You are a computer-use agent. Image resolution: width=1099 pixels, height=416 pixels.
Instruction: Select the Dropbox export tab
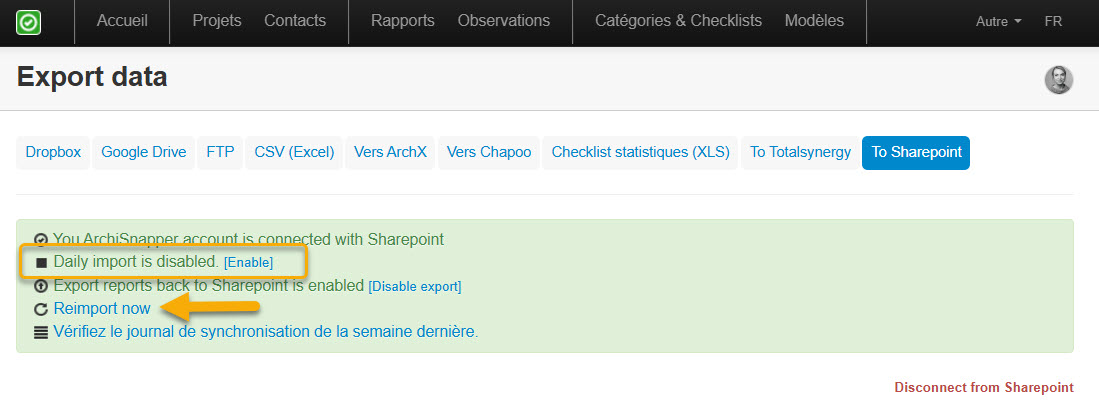(51, 153)
